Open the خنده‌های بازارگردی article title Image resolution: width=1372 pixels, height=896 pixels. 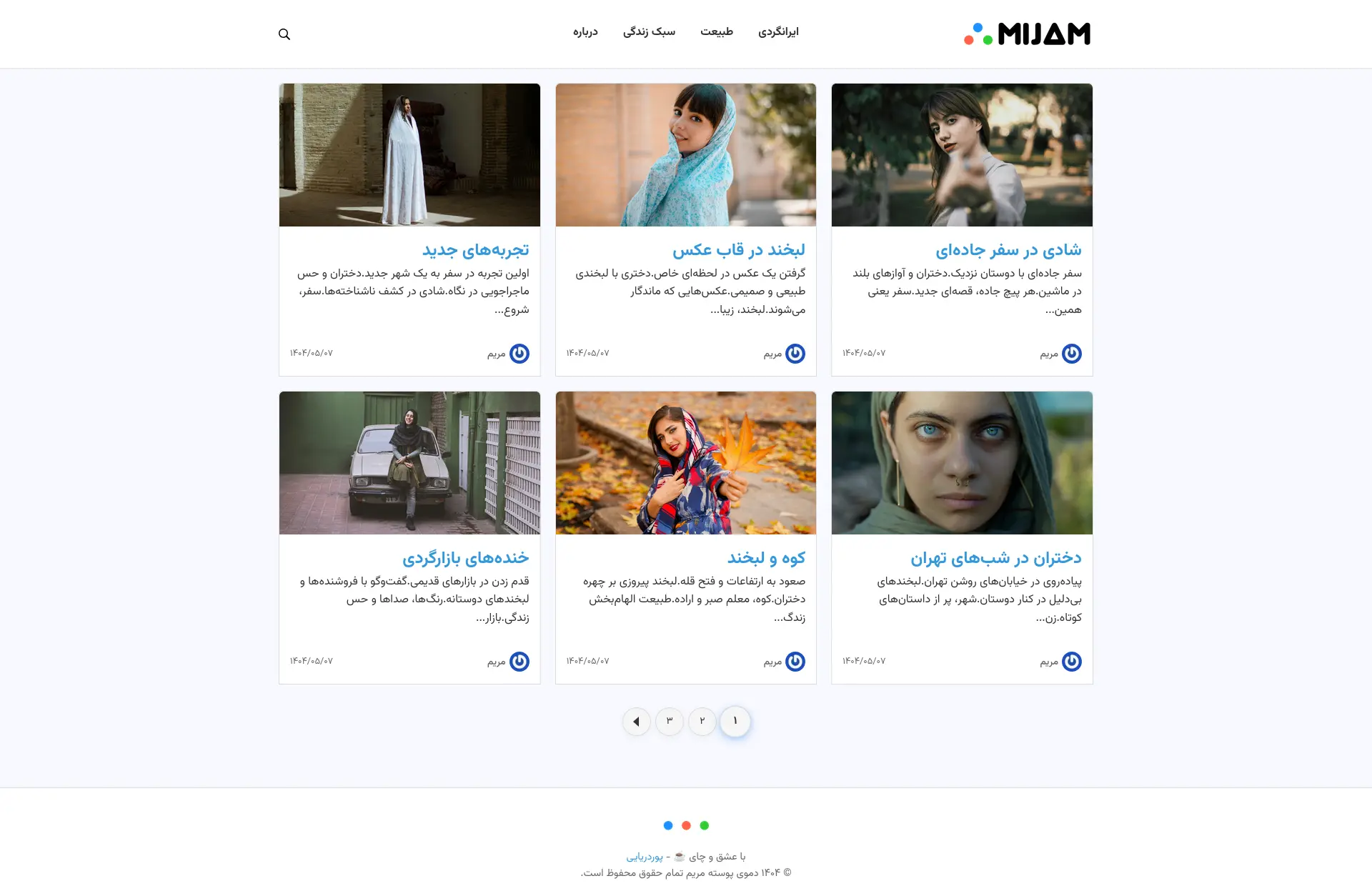pos(466,558)
